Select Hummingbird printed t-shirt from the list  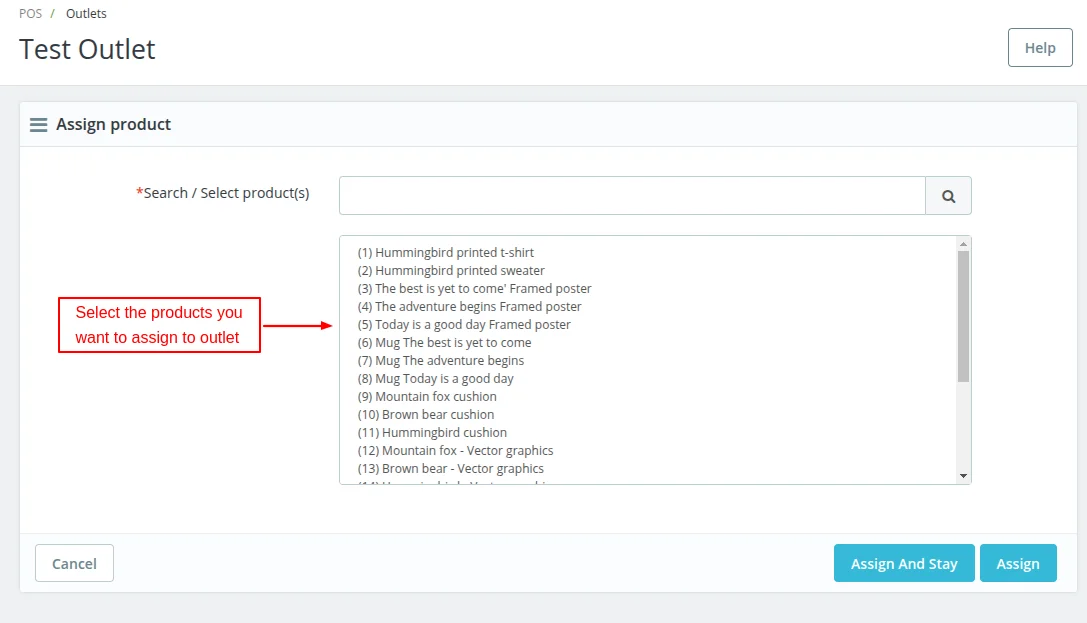tap(444, 252)
